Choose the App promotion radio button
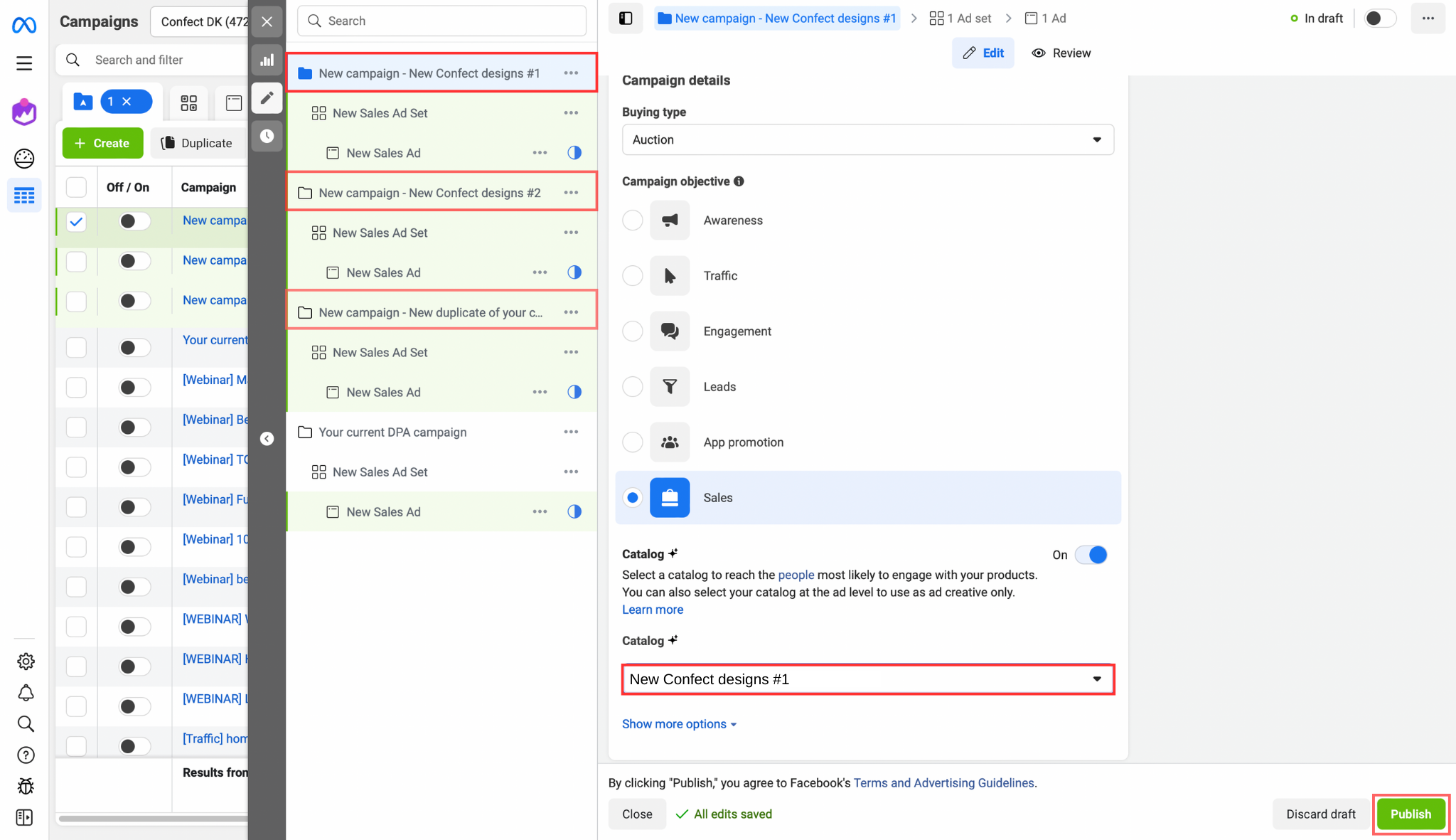 tap(633, 442)
